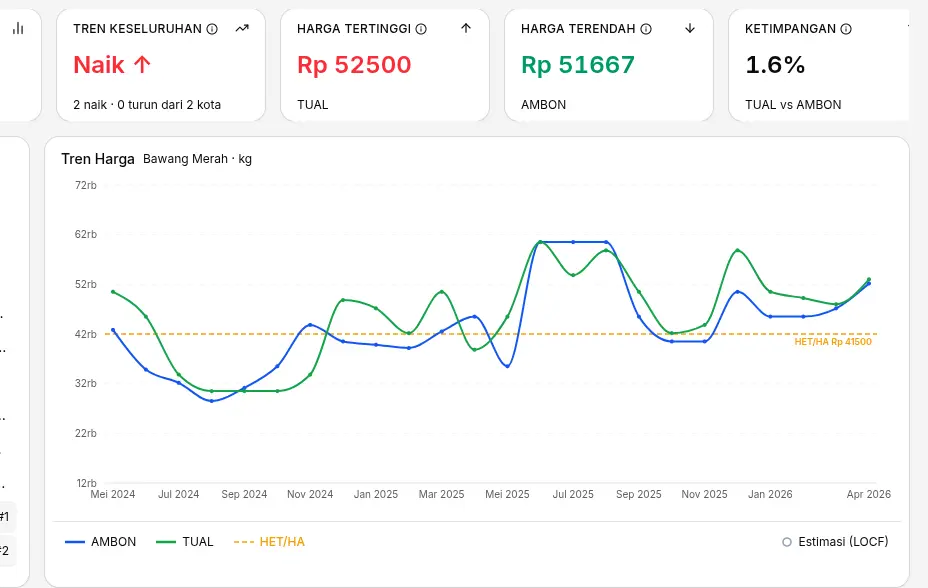Click the down arrow icon in HARGA TERENDAH card
This screenshot has height=588, width=928.
click(x=689, y=28)
